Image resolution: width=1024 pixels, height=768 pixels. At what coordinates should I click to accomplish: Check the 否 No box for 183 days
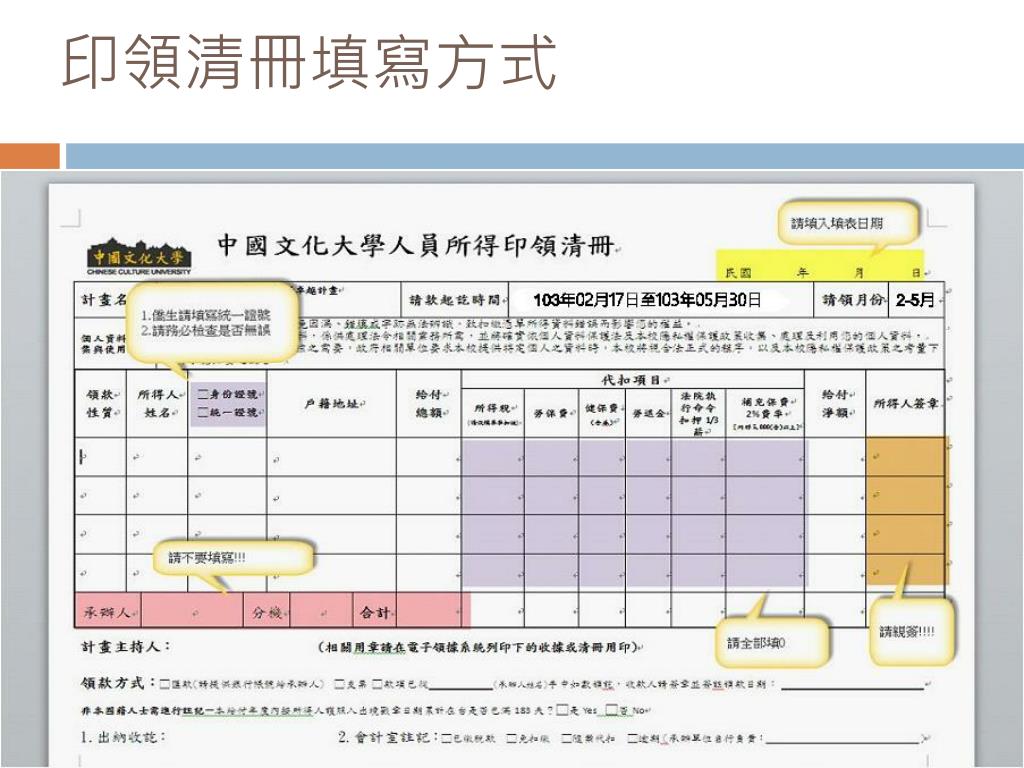pyautogui.click(x=611, y=710)
